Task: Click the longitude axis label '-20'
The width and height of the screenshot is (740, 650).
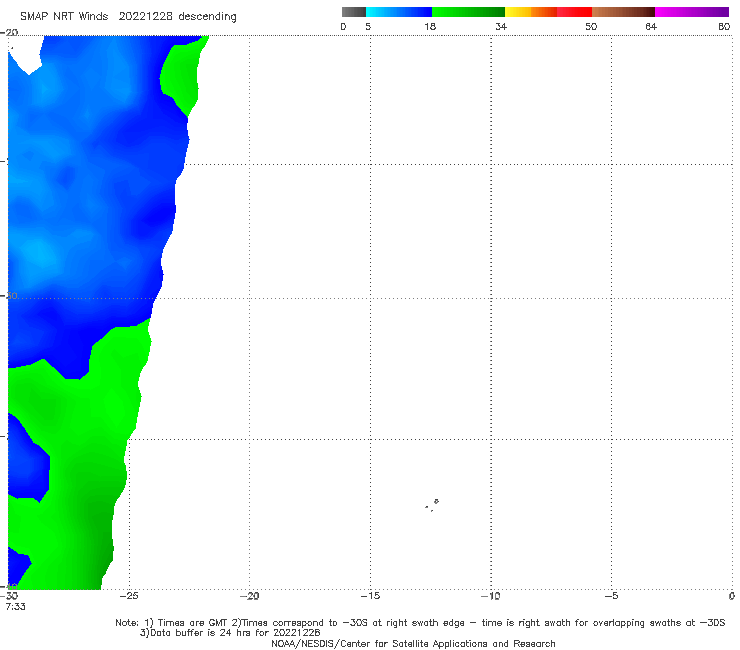Action: coord(249,596)
